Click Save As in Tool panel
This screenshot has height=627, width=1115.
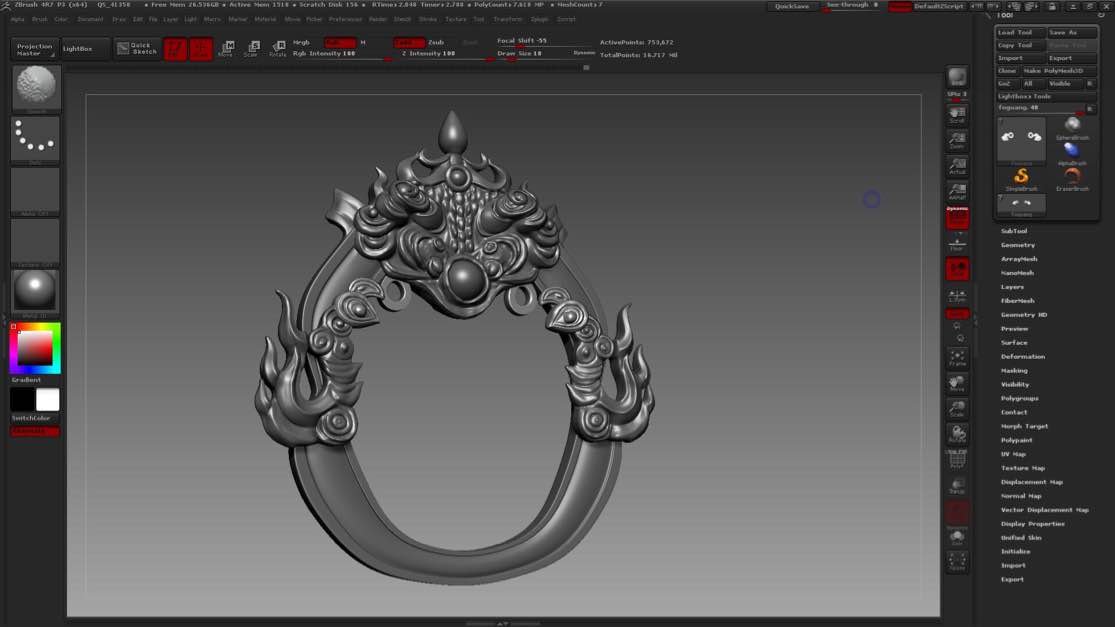point(1072,33)
